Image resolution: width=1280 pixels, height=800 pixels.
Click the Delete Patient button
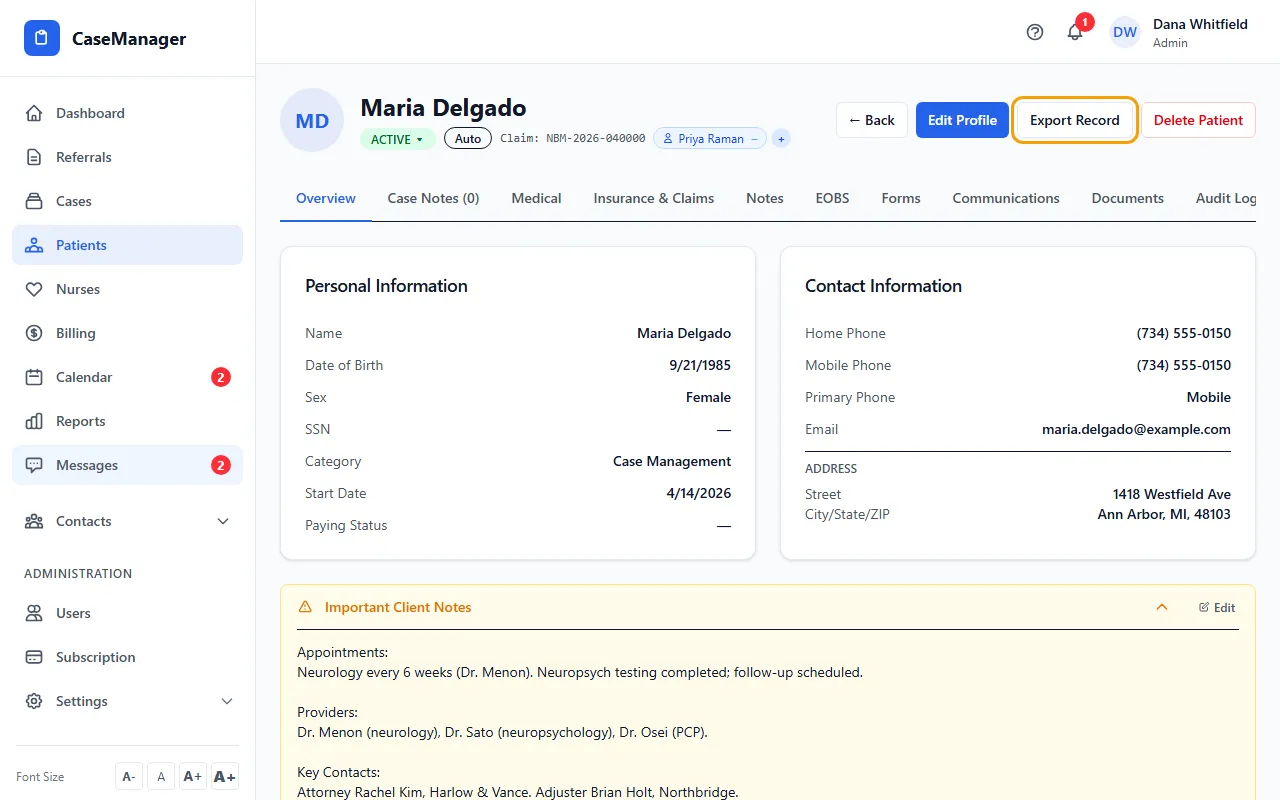(x=1198, y=120)
